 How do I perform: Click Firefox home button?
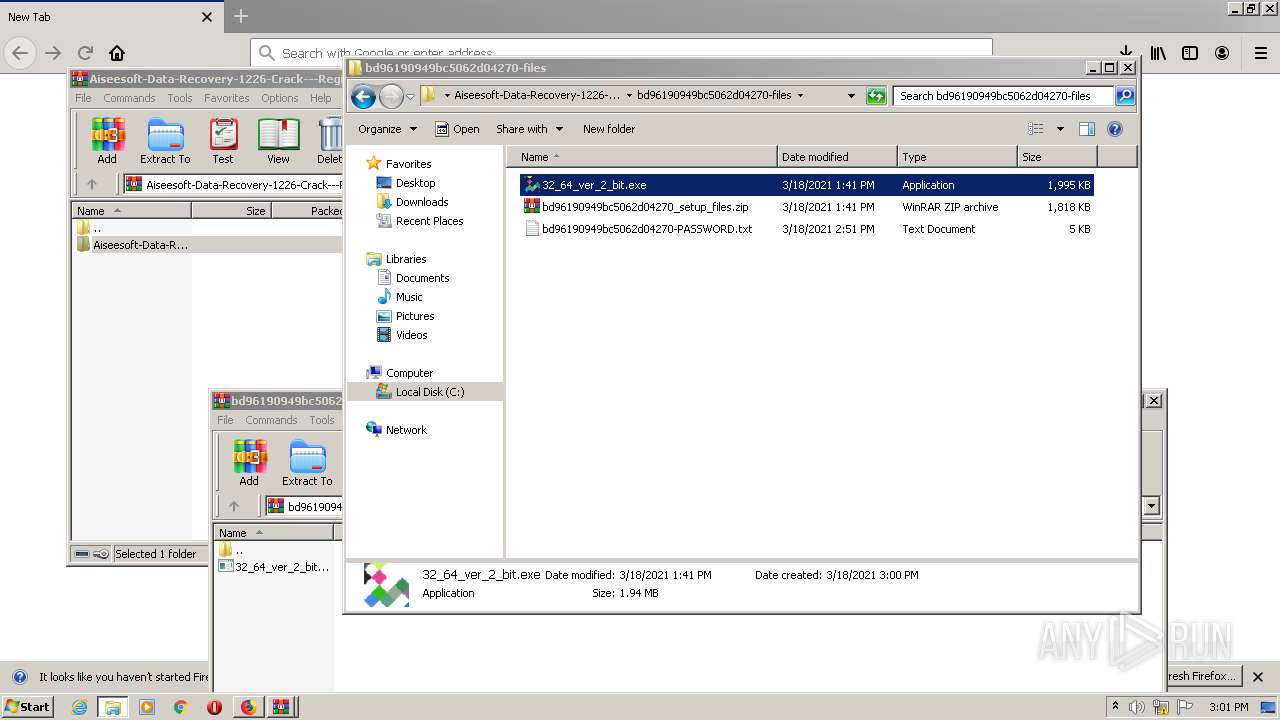(x=117, y=53)
